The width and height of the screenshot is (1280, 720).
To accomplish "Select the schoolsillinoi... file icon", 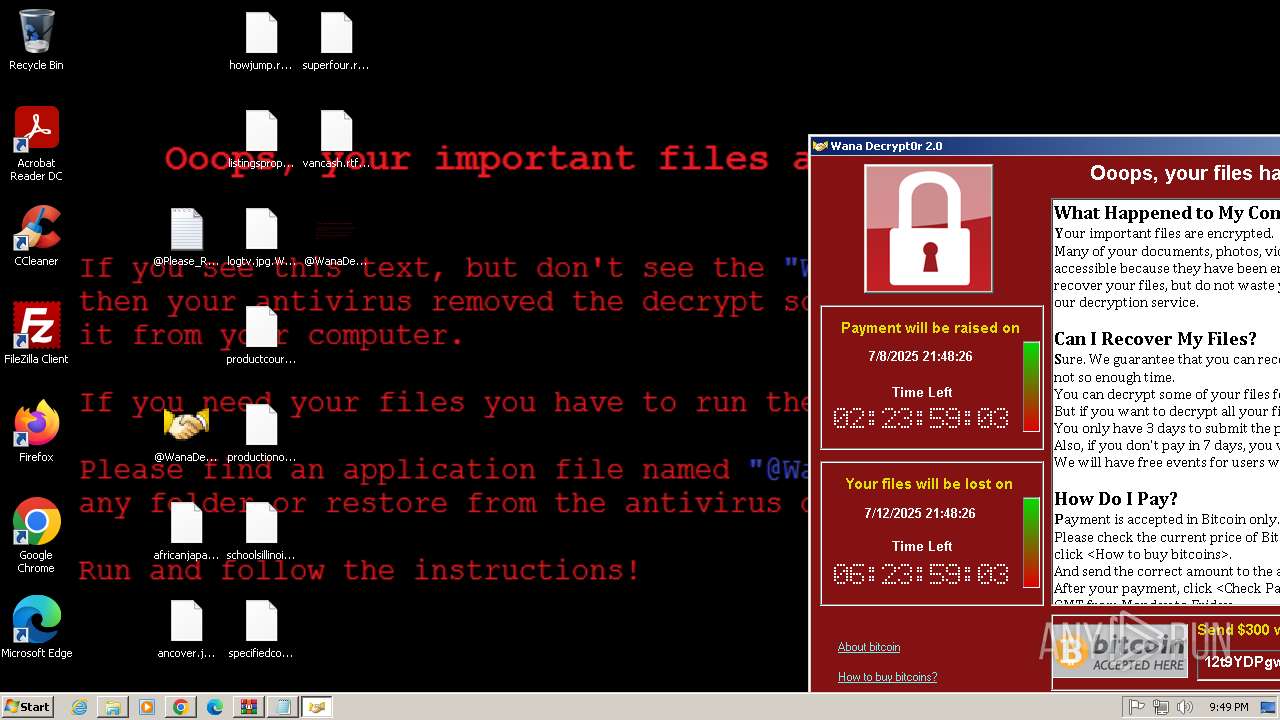I will 261,532.
